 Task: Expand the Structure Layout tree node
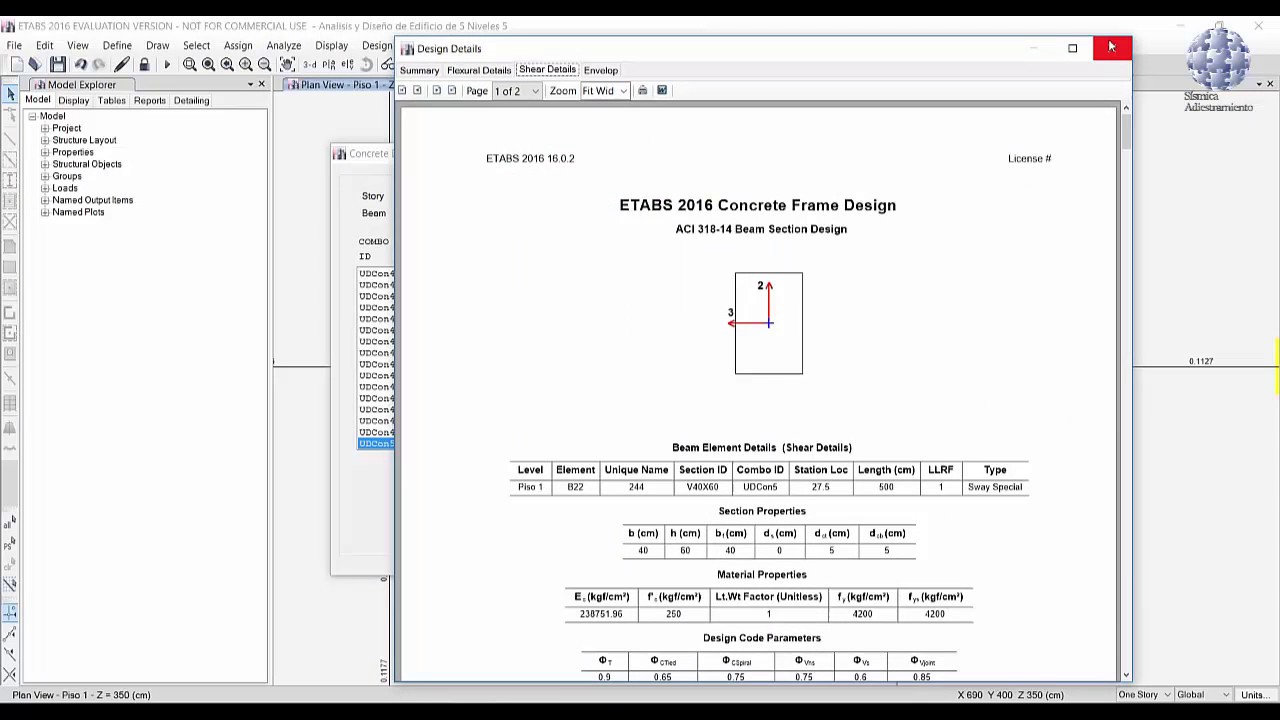pyautogui.click(x=45, y=140)
